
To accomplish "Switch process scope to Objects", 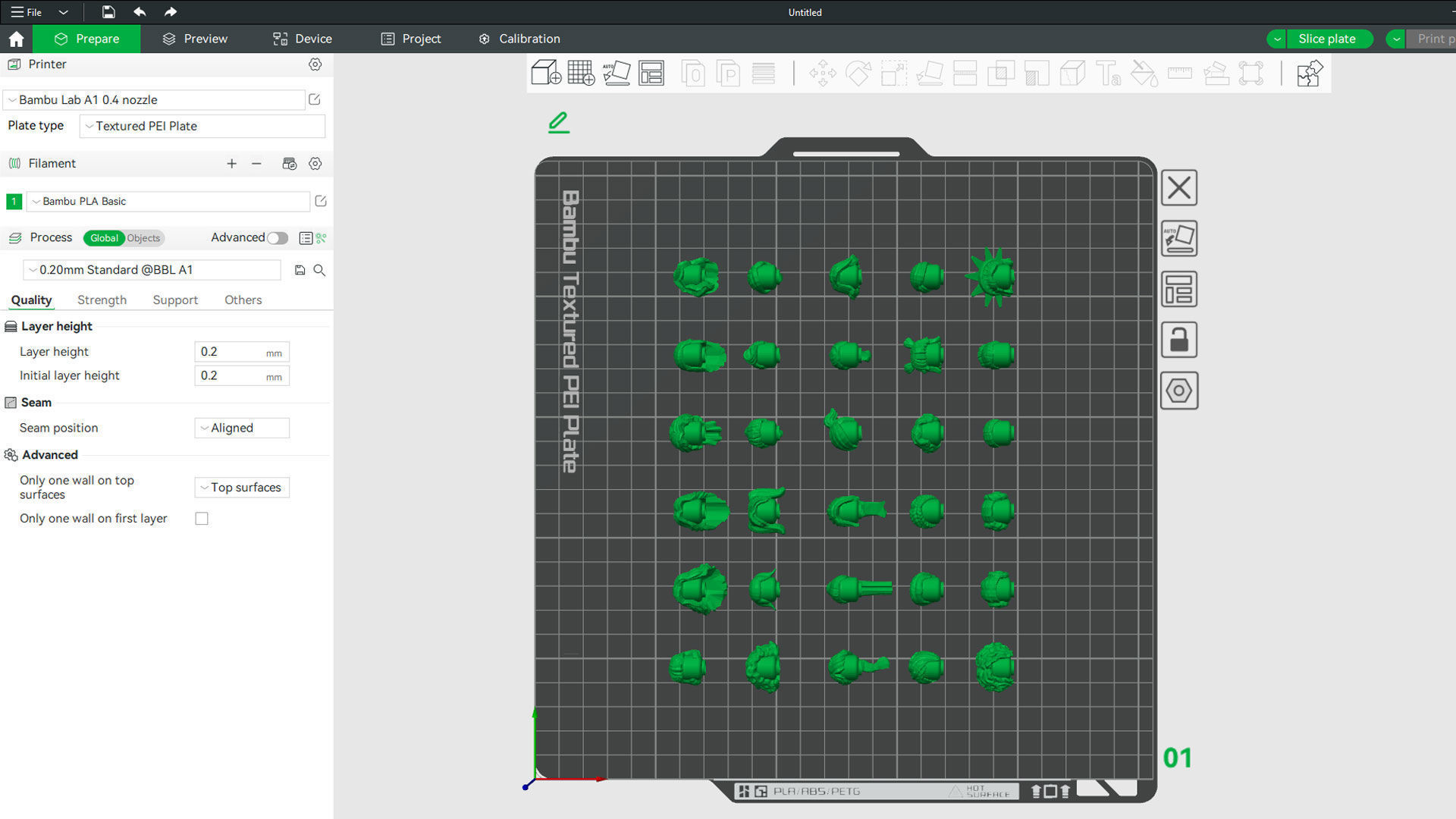I will click(x=143, y=238).
